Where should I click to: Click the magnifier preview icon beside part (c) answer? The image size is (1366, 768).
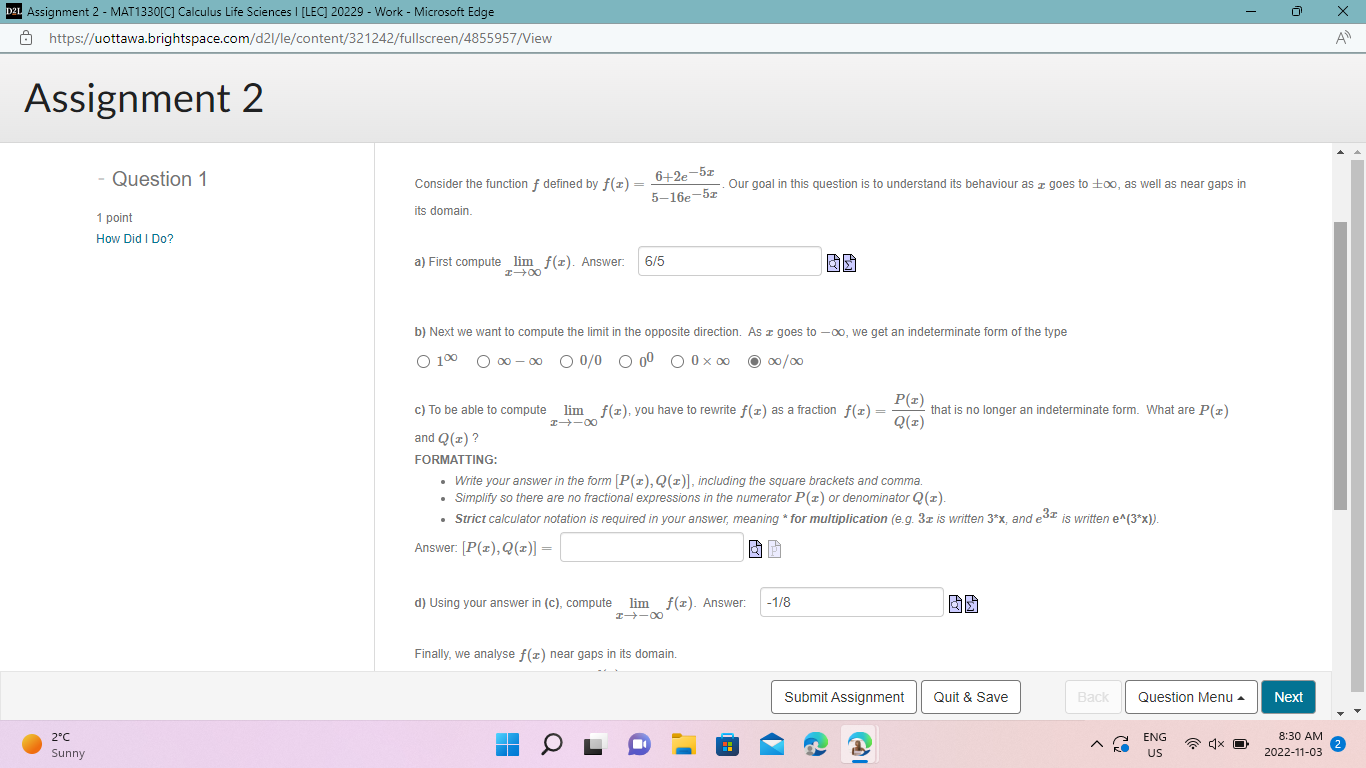pyautogui.click(x=755, y=548)
